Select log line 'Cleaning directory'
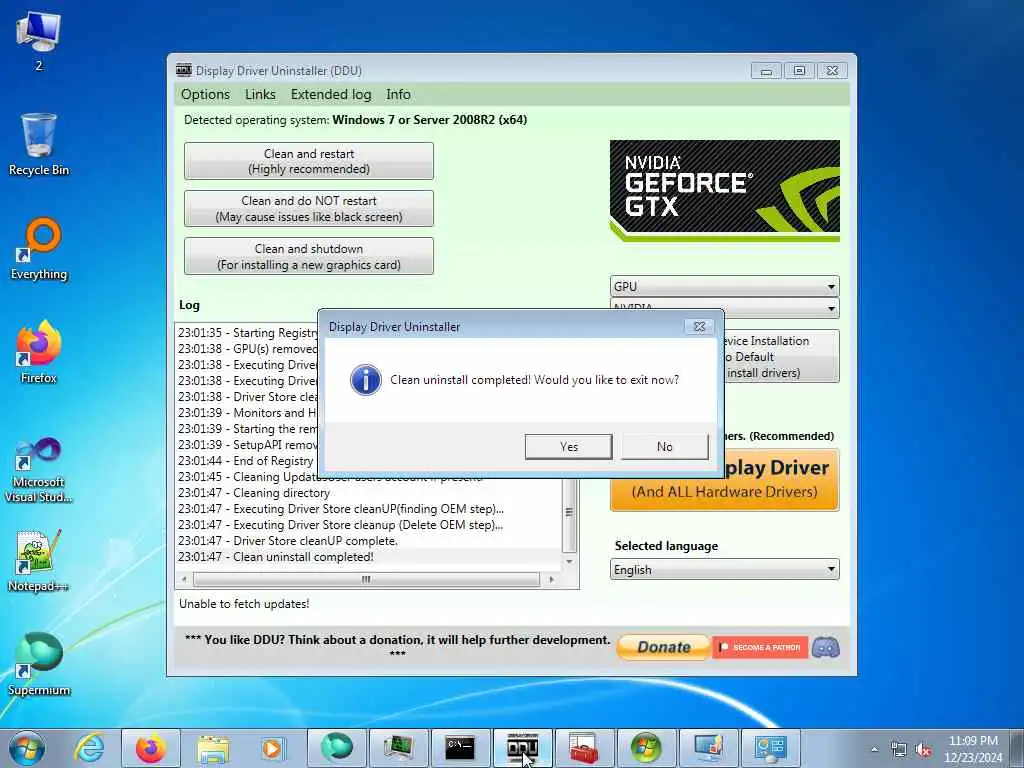 click(281, 493)
